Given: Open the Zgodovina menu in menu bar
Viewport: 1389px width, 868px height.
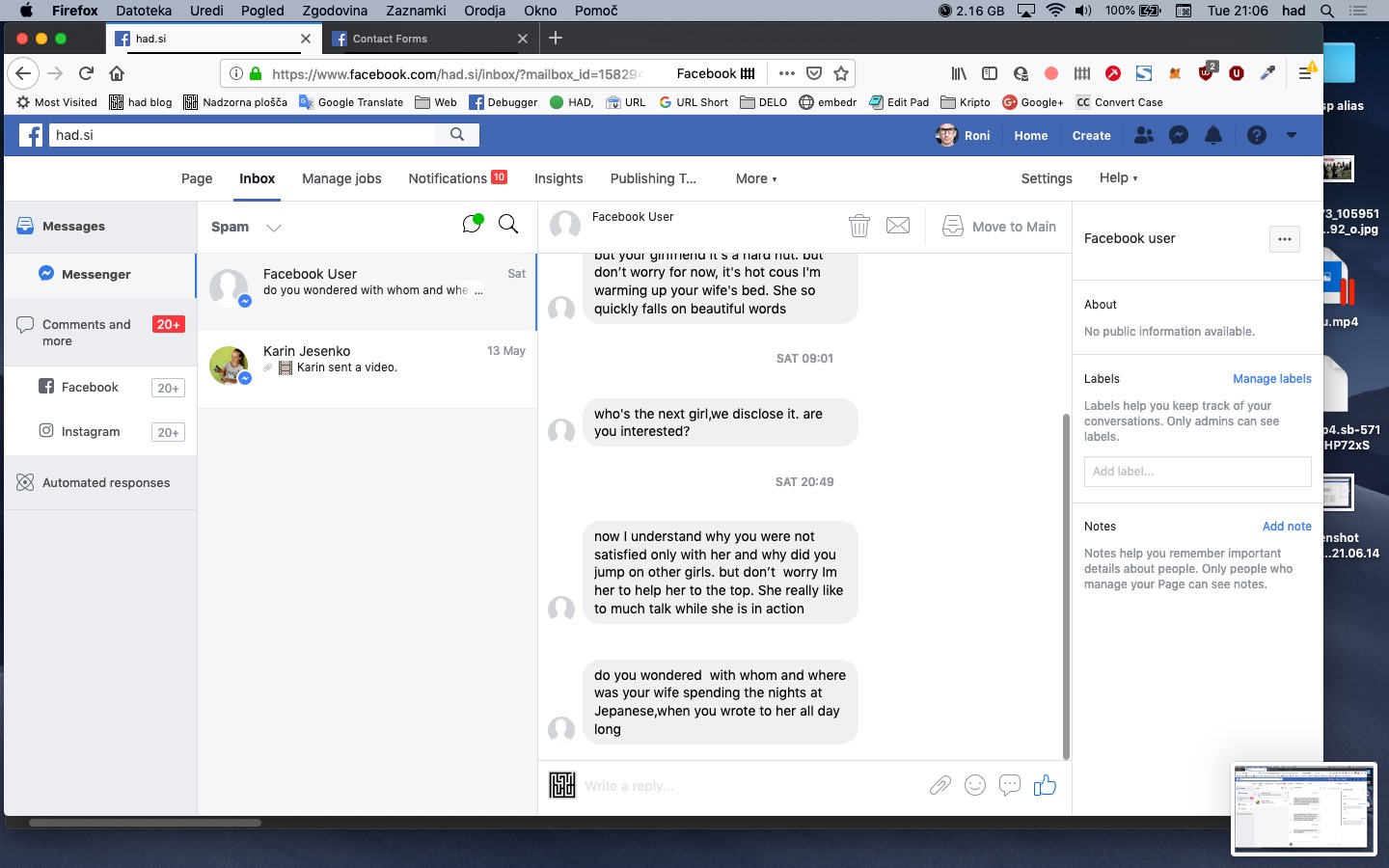Looking at the screenshot, I should tap(335, 11).
